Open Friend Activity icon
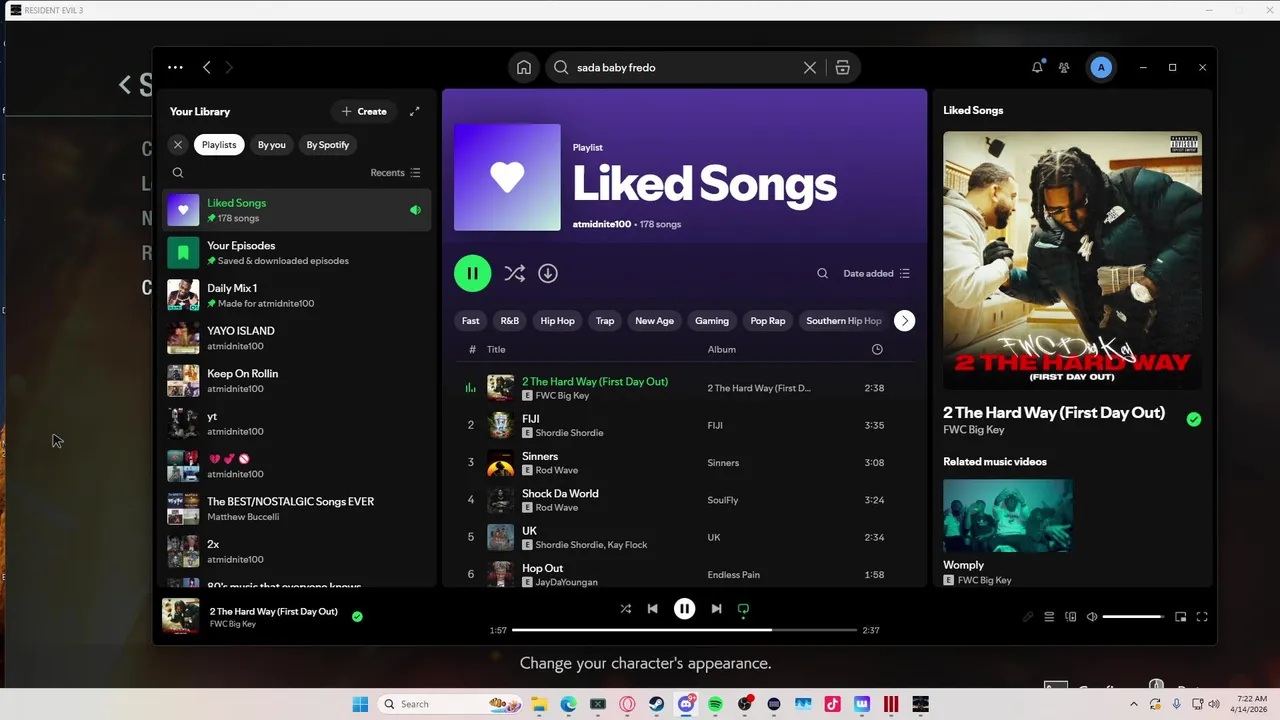 point(1064,67)
